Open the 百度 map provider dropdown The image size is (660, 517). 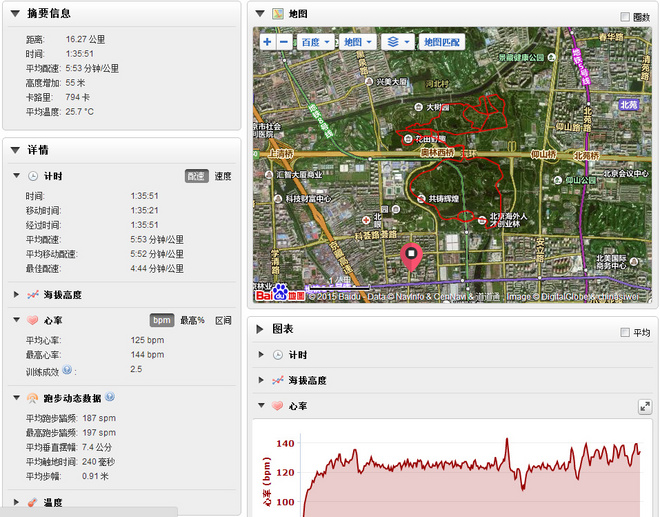pyautogui.click(x=316, y=43)
